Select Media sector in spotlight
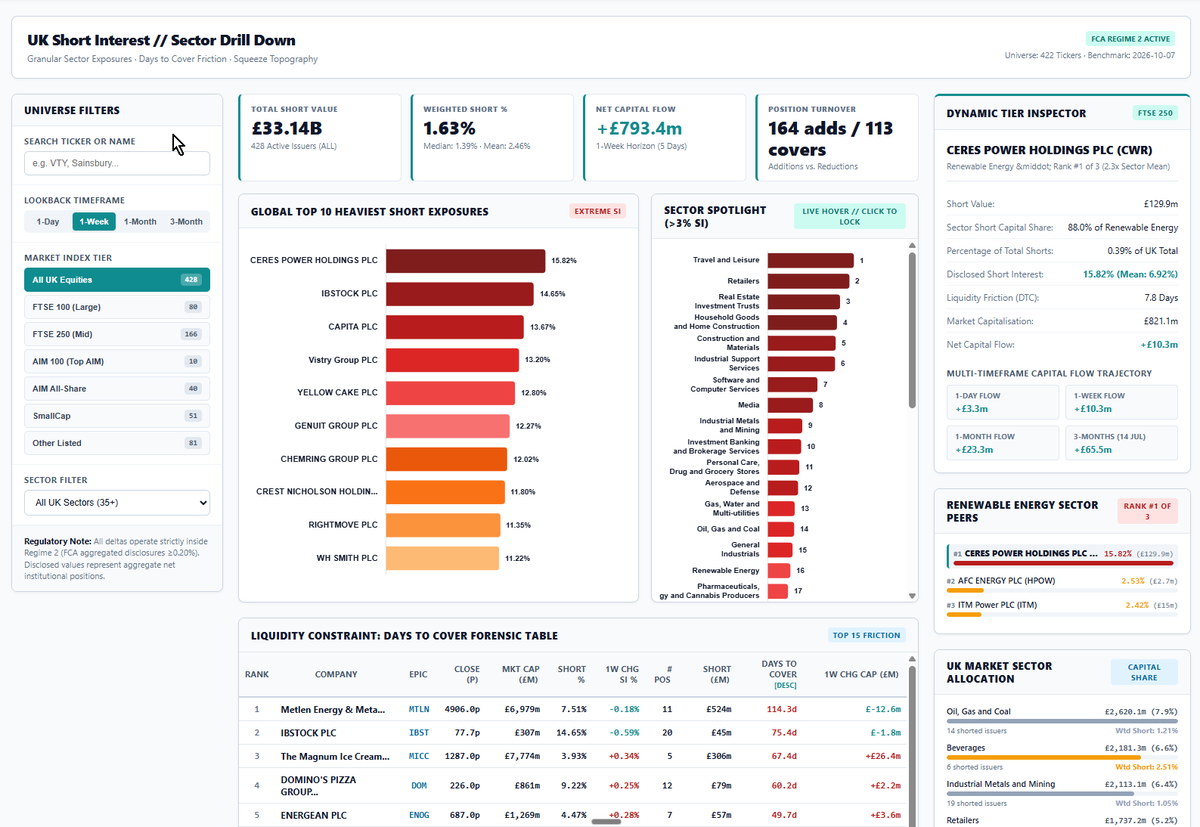The image size is (1200, 827). 790,405
